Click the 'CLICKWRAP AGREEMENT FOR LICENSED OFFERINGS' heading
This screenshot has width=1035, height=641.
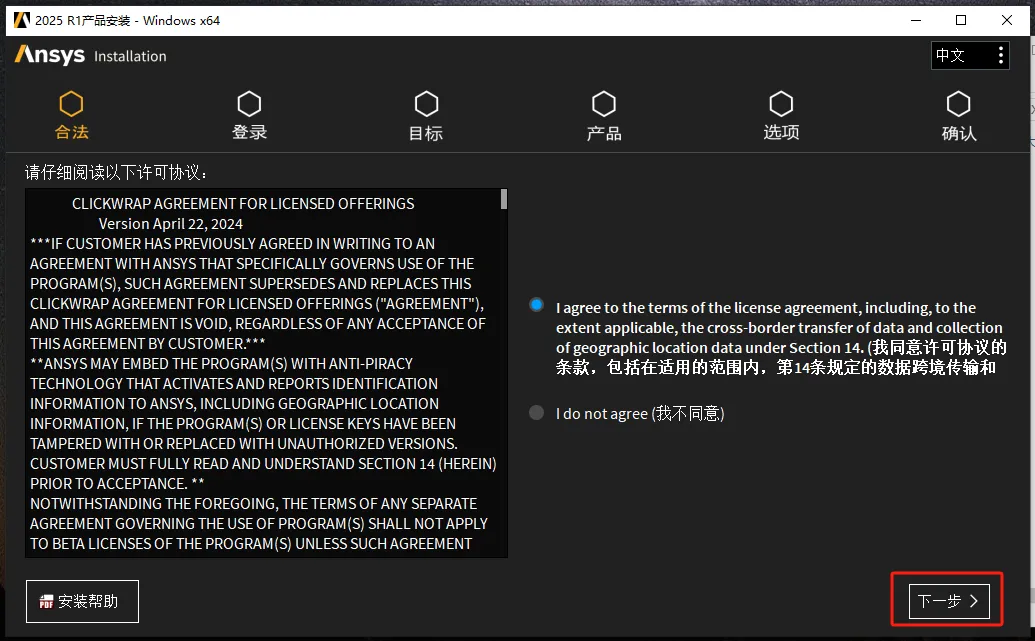click(x=243, y=204)
